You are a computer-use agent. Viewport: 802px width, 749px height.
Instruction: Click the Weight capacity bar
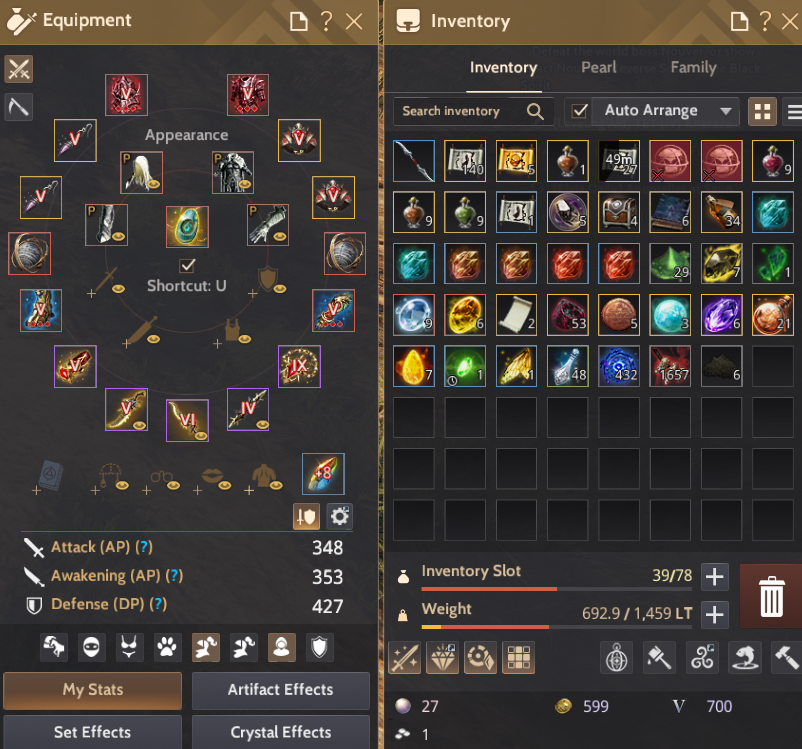(x=556, y=627)
